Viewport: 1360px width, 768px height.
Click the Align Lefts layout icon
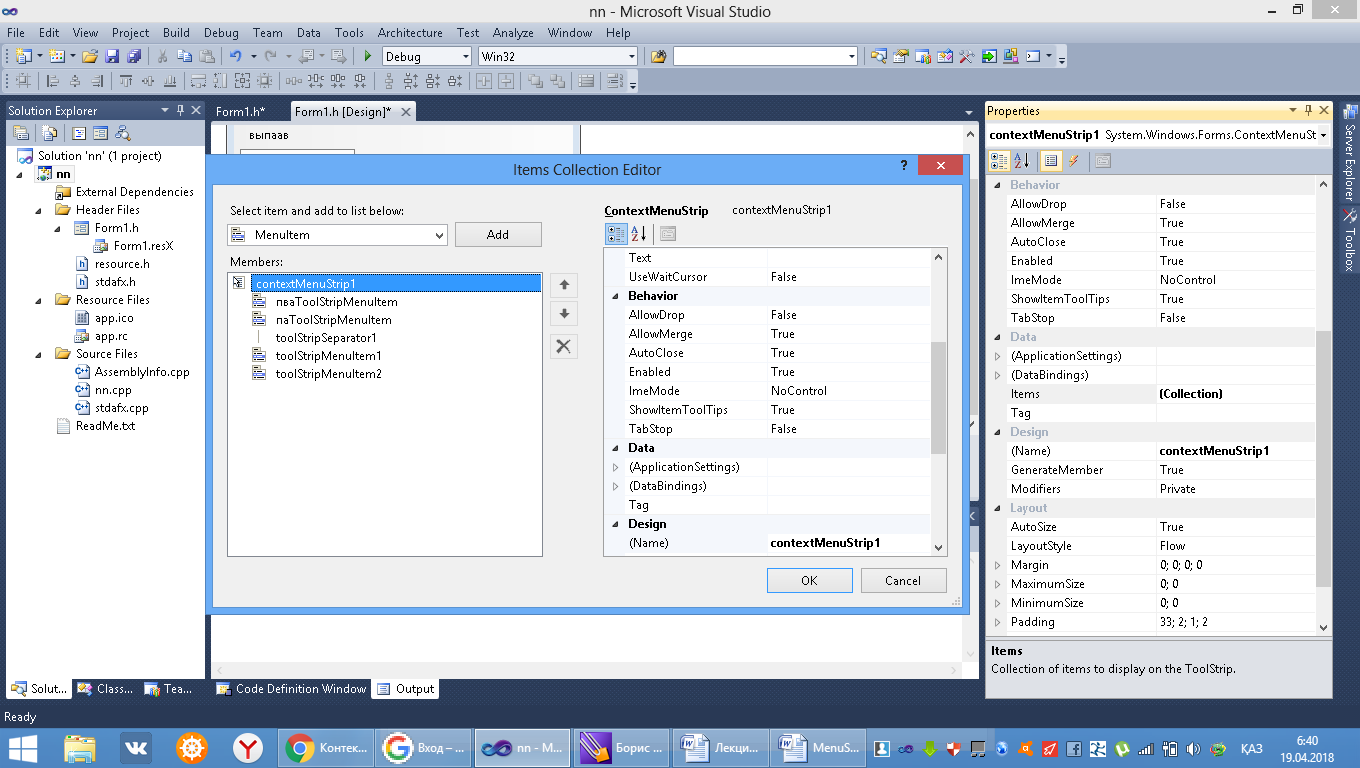(x=54, y=82)
